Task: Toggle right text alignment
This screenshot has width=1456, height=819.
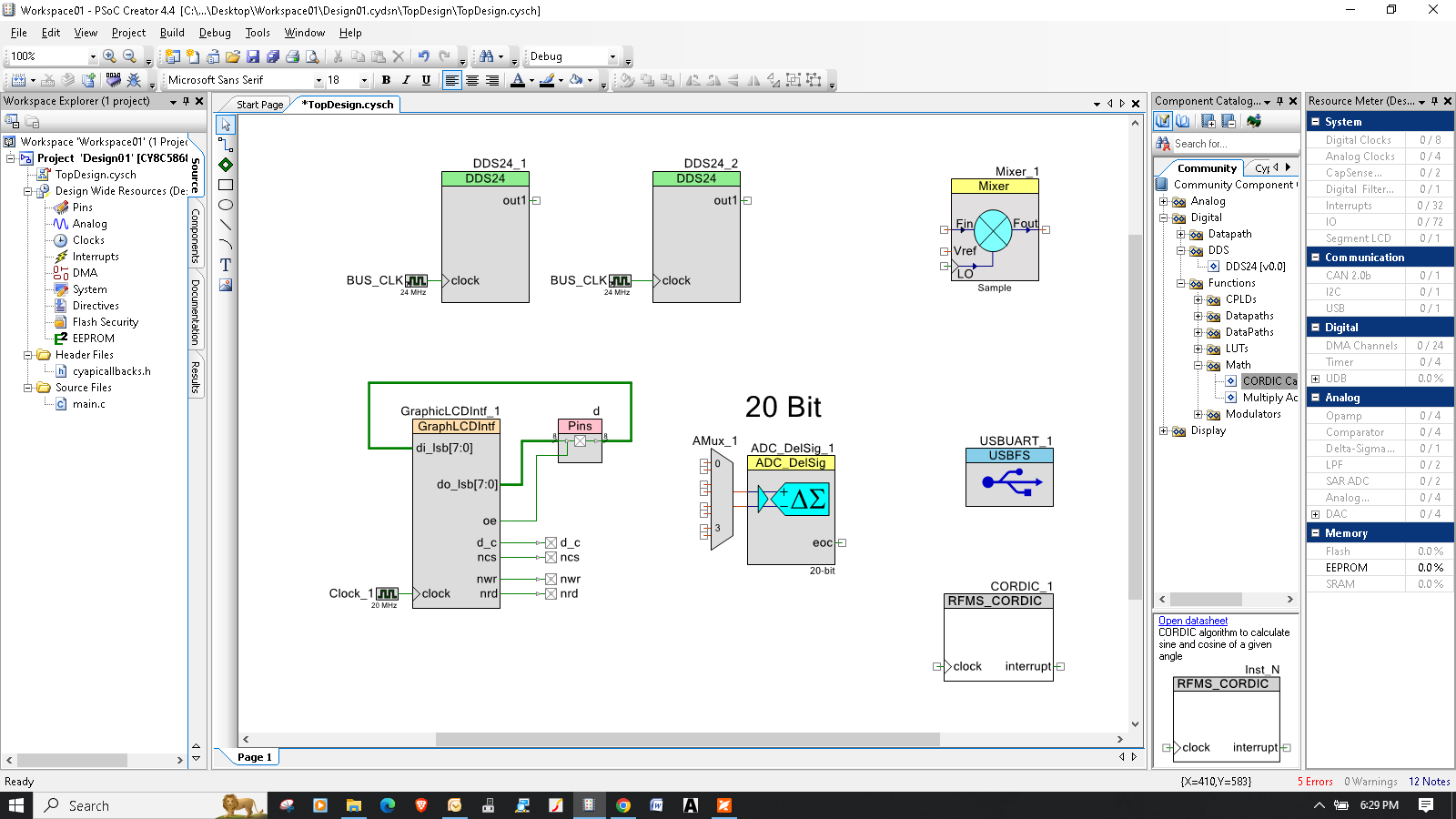Action: 491,80
